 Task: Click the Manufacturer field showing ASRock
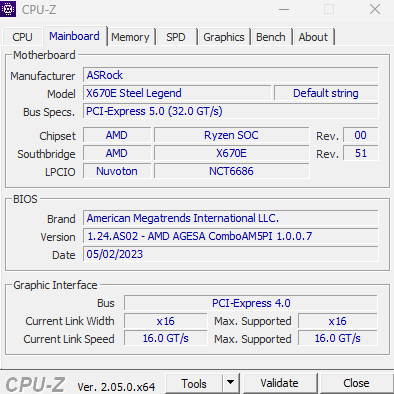click(231, 75)
